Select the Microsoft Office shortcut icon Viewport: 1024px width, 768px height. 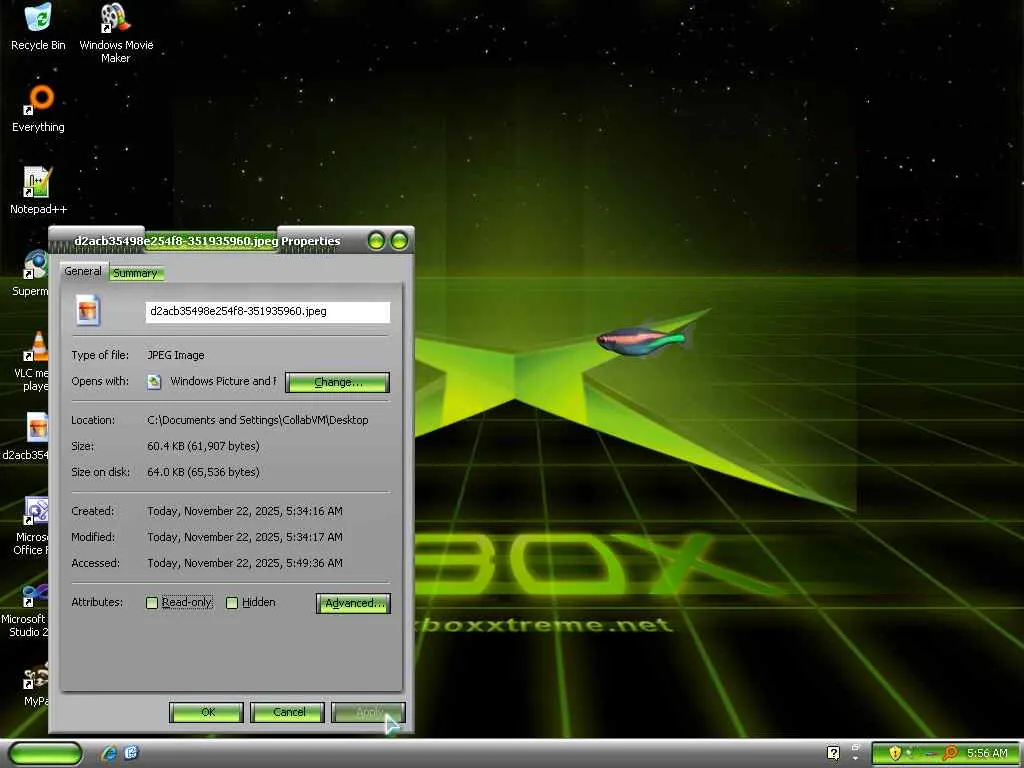(36, 511)
